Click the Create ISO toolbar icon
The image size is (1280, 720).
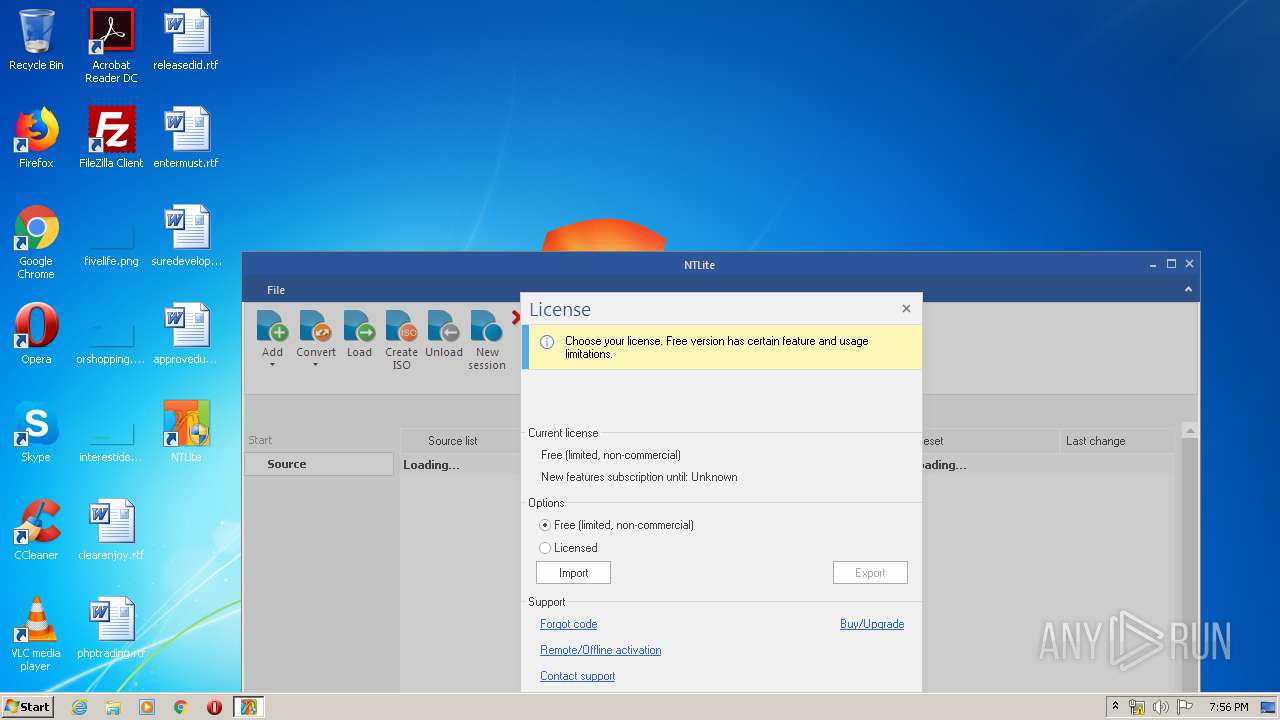401,327
